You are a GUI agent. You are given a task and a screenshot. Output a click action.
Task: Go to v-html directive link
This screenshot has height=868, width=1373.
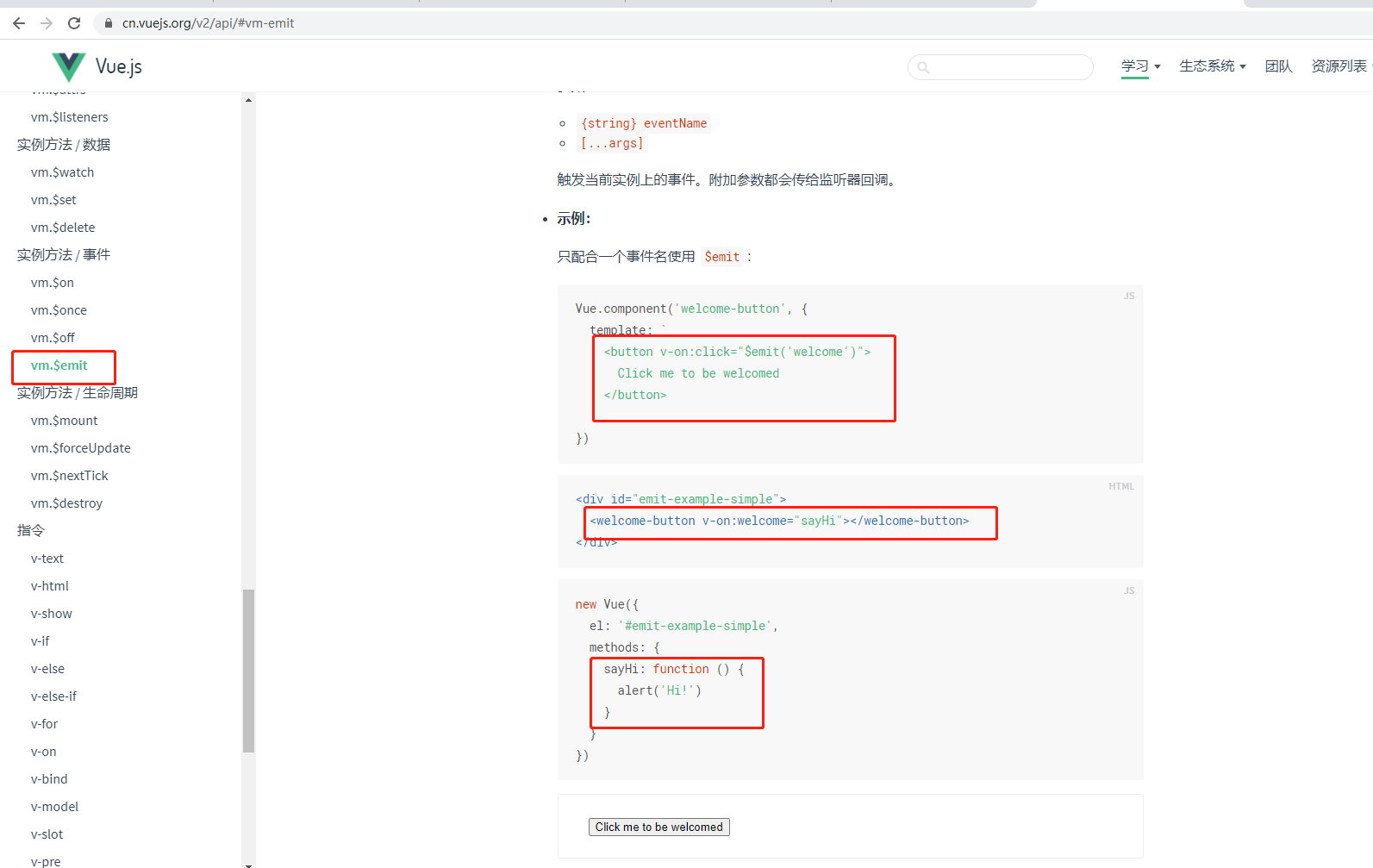tap(50, 586)
